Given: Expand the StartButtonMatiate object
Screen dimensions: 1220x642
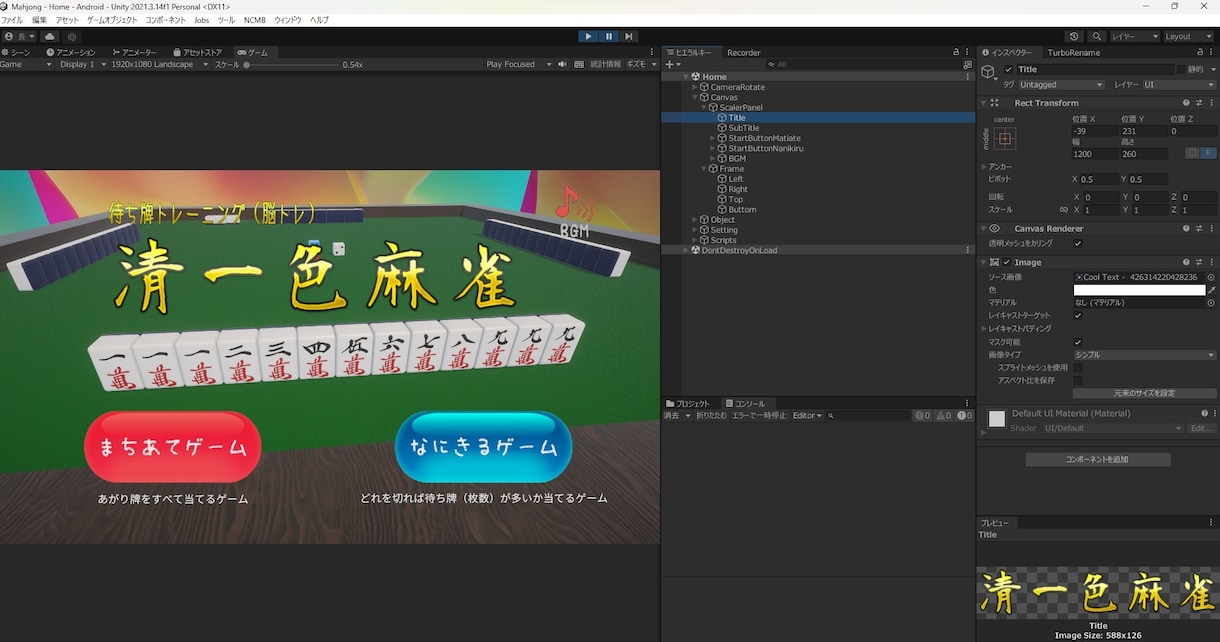Looking at the screenshot, I should (x=713, y=138).
